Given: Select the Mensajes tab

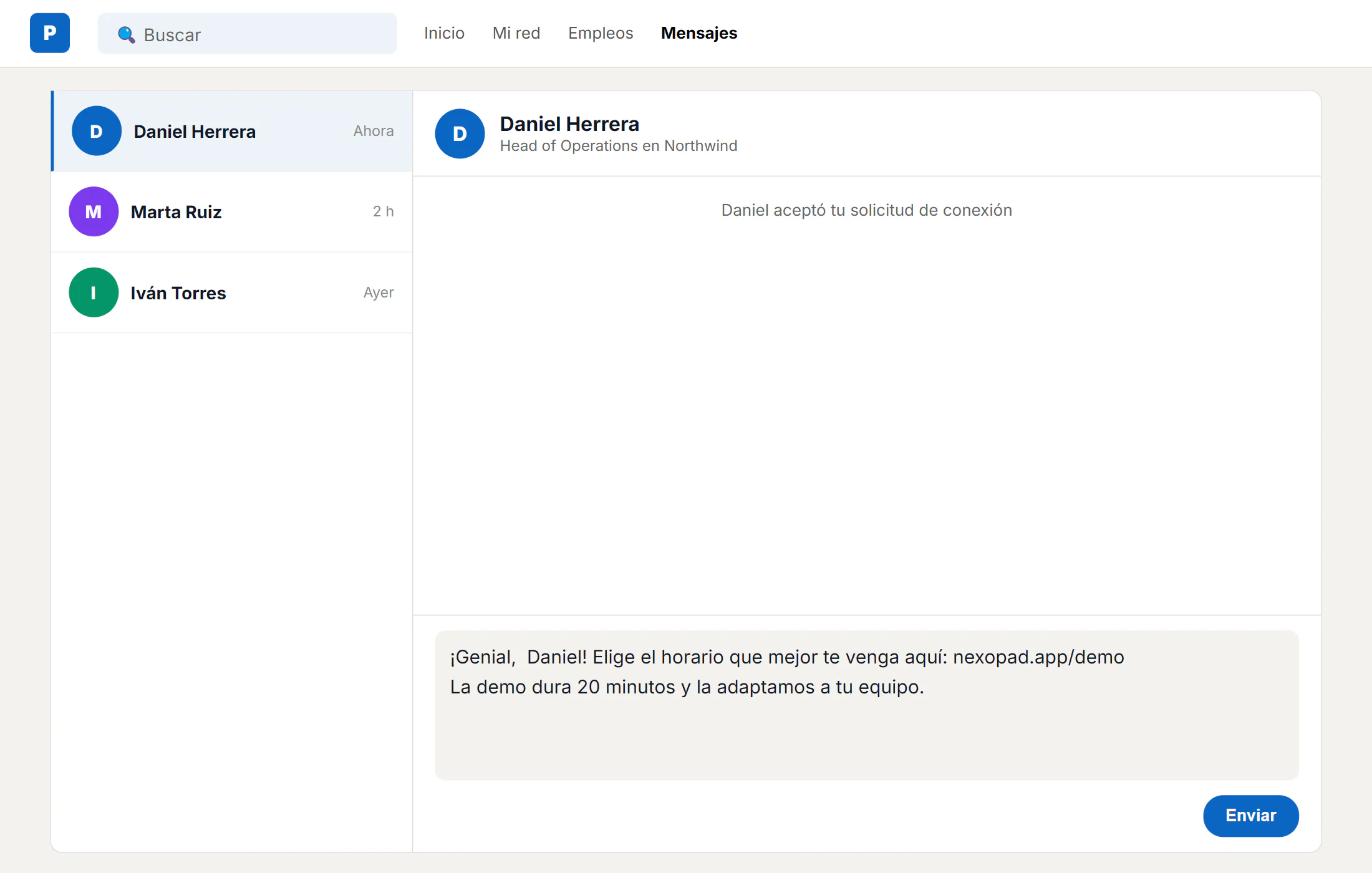Looking at the screenshot, I should click(x=699, y=33).
